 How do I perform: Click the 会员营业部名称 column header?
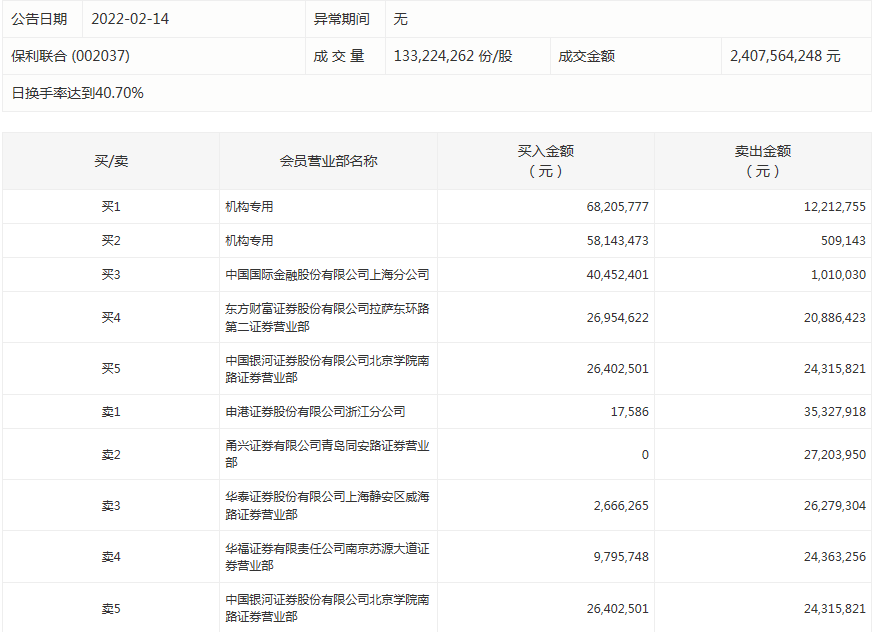tap(328, 161)
